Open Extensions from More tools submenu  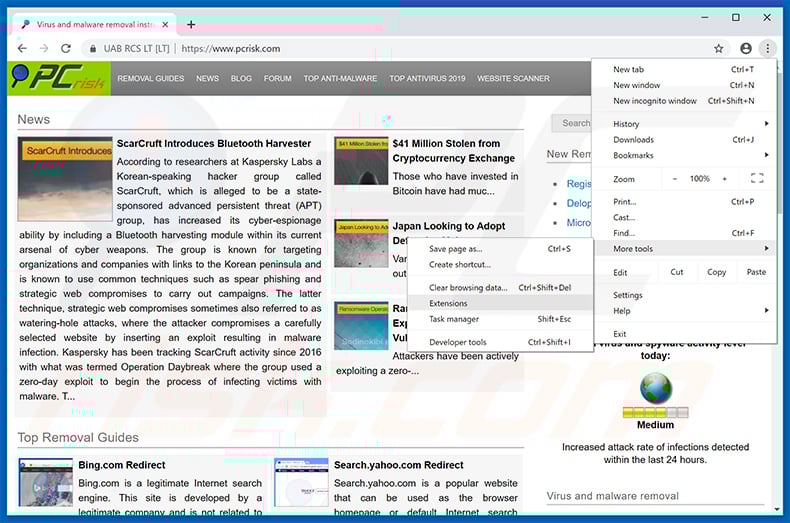coord(500,303)
